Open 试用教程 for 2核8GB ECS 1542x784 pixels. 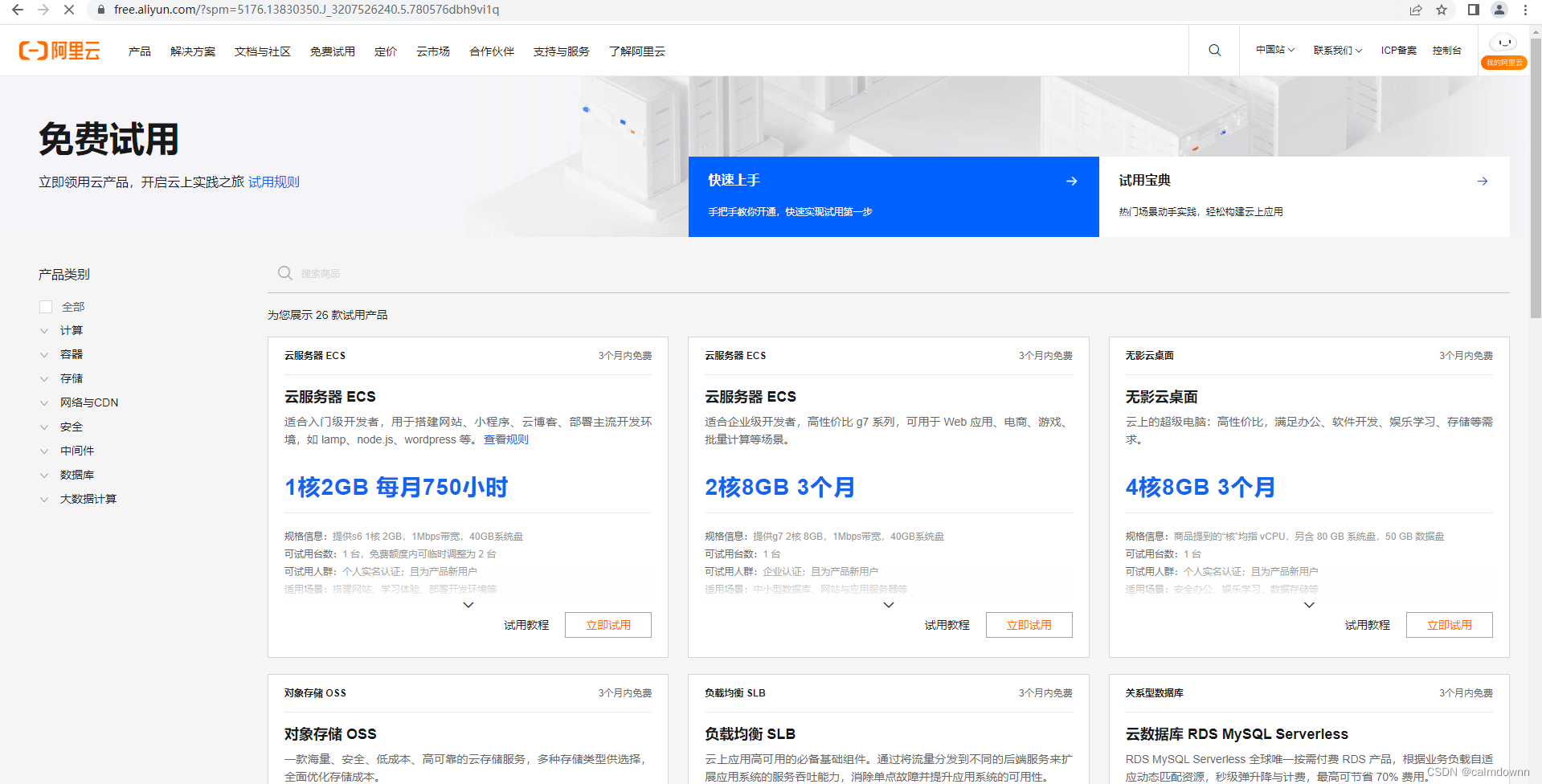947,625
